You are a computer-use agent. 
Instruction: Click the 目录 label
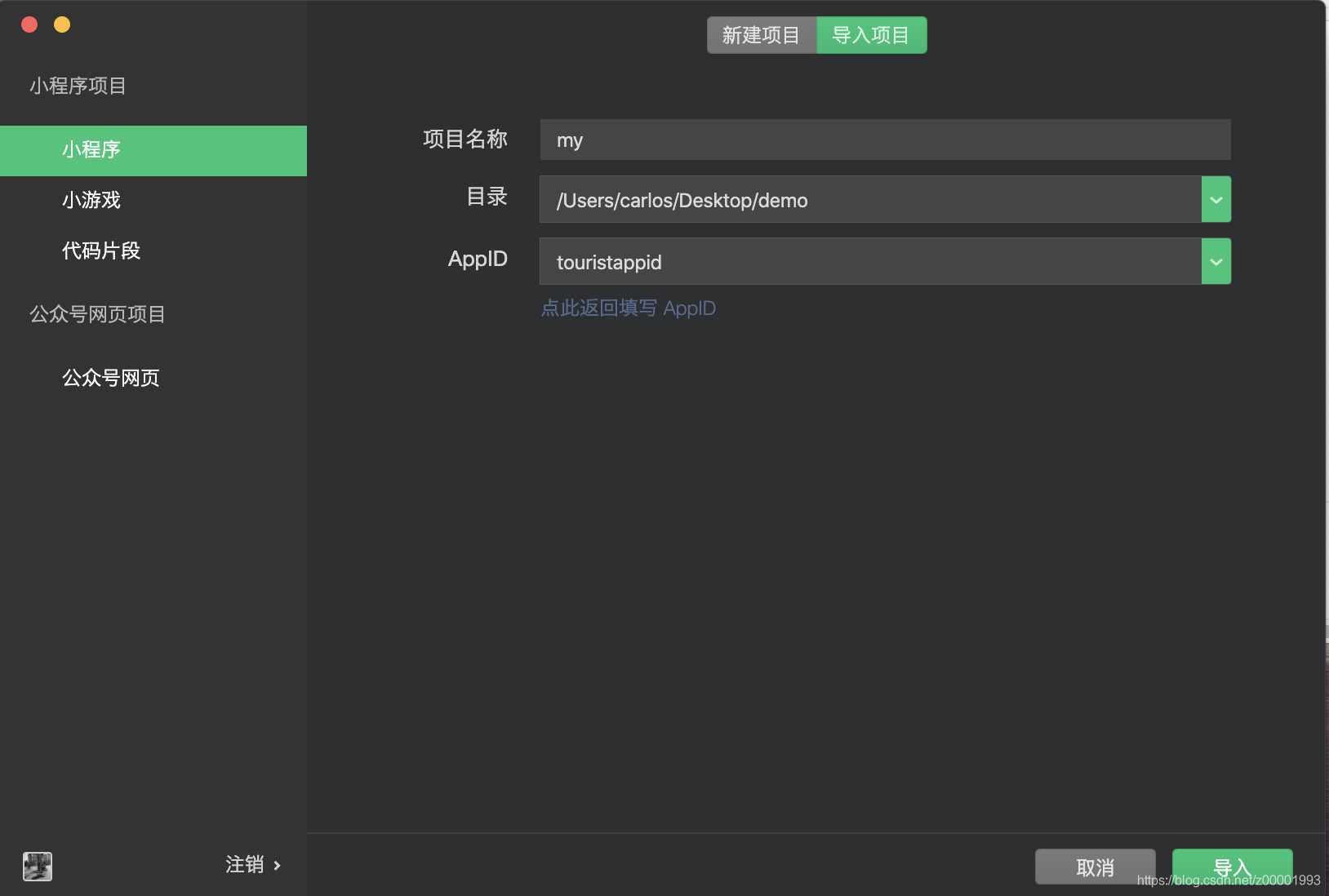487,197
